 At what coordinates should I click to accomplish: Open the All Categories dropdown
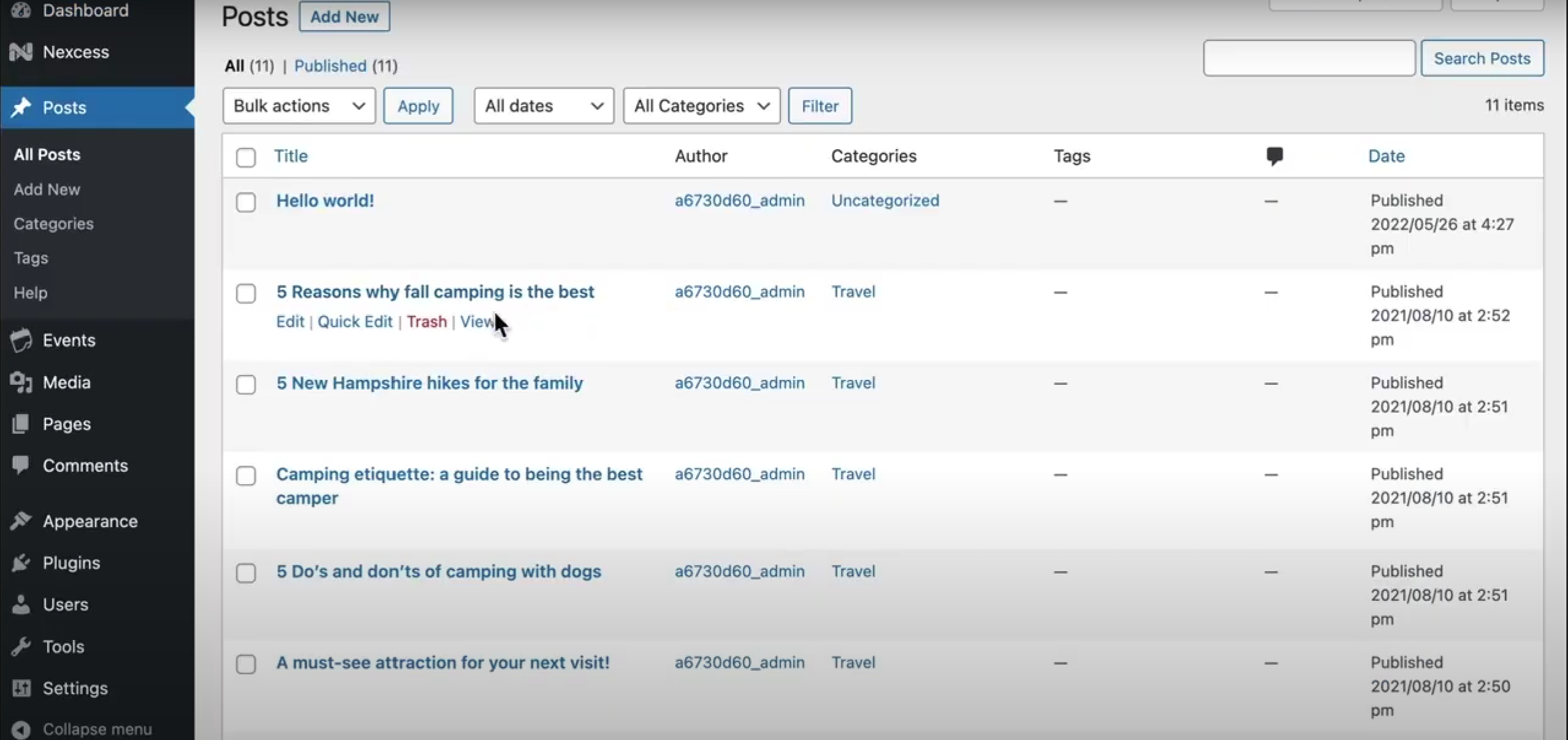tap(701, 106)
